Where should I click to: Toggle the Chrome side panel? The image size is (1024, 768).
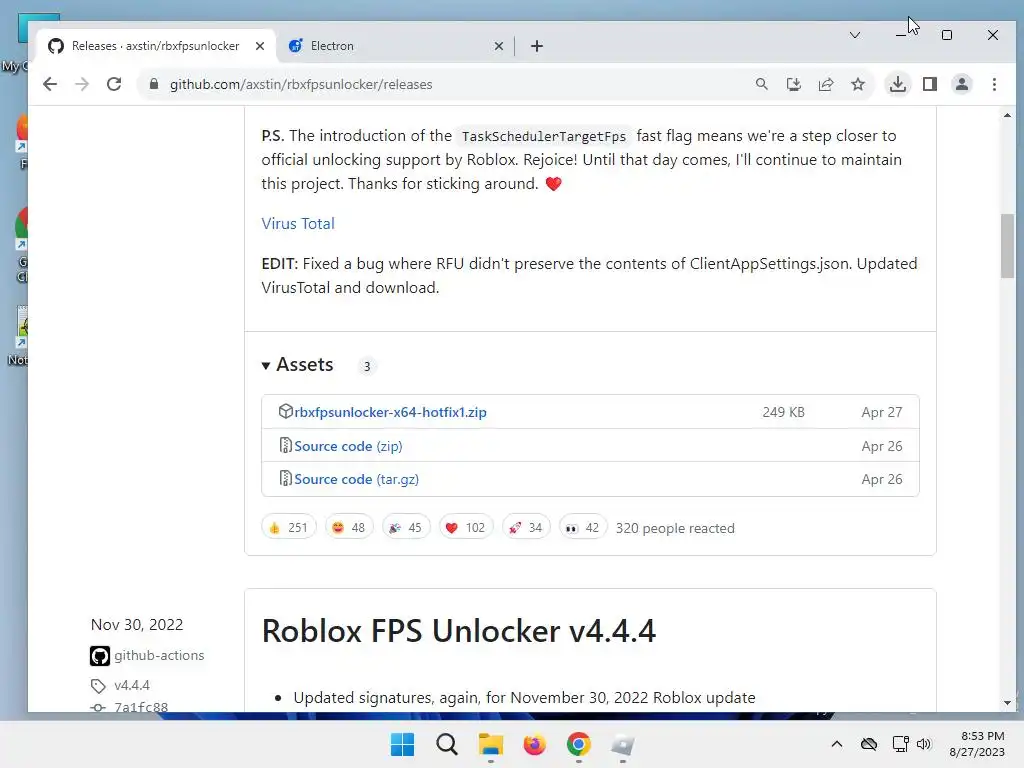(x=930, y=84)
